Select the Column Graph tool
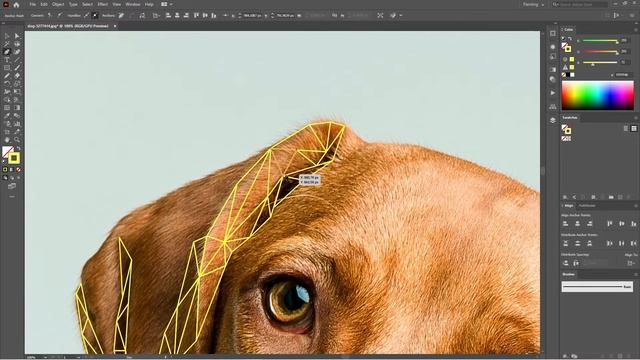The width and height of the screenshot is (640, 360). coord(17,124)
